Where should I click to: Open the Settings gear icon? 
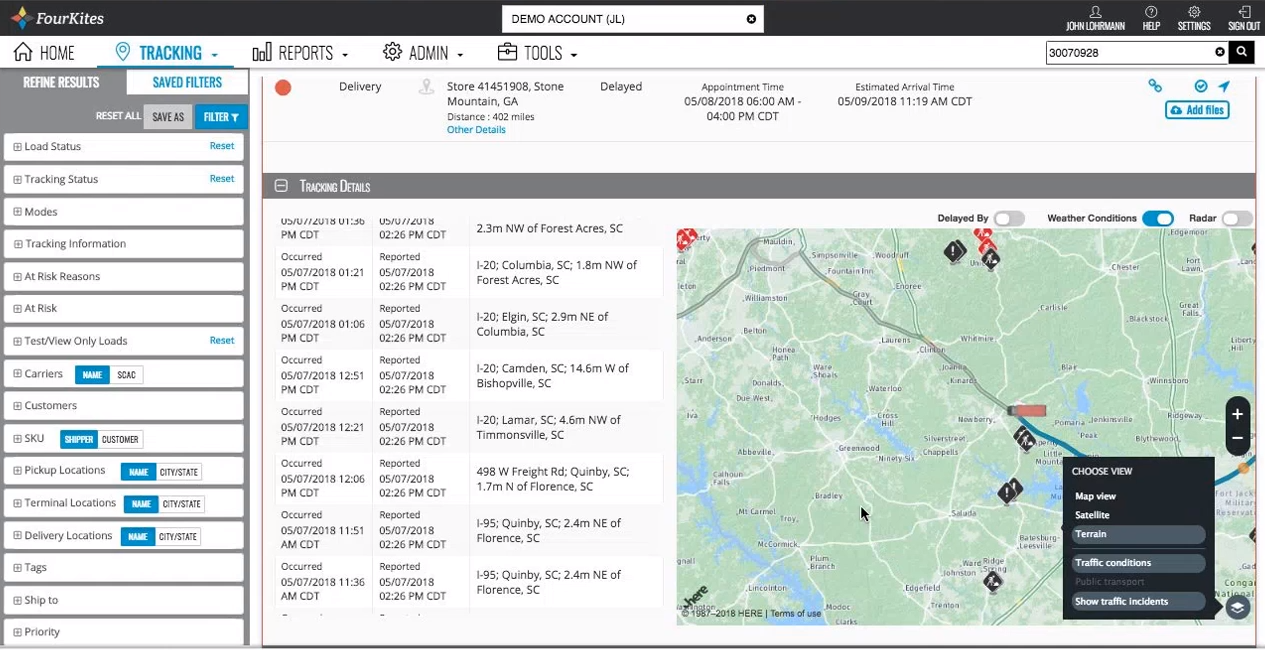pyautogui.click(x=1194, y=12)
